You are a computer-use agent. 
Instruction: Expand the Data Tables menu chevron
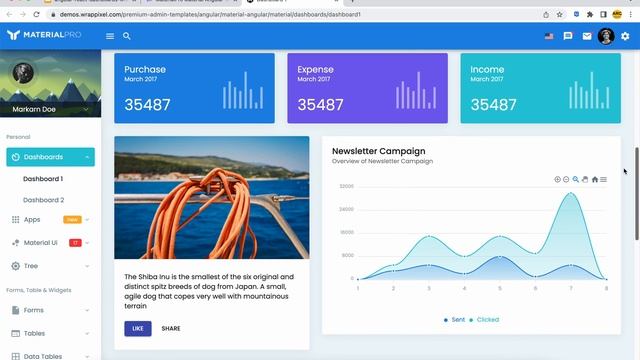(87, 356)
